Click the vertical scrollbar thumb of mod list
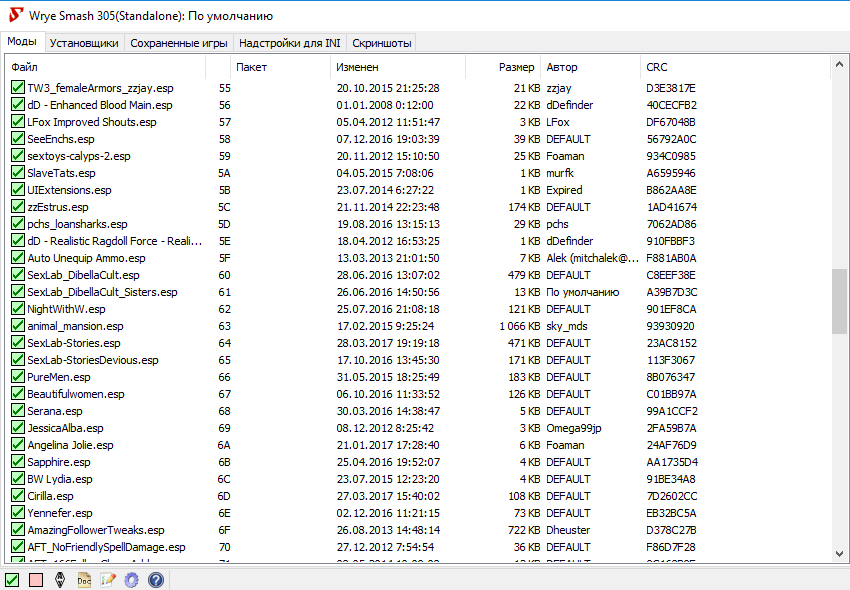Screen dimensions: 850x590 tap(839, 300)
